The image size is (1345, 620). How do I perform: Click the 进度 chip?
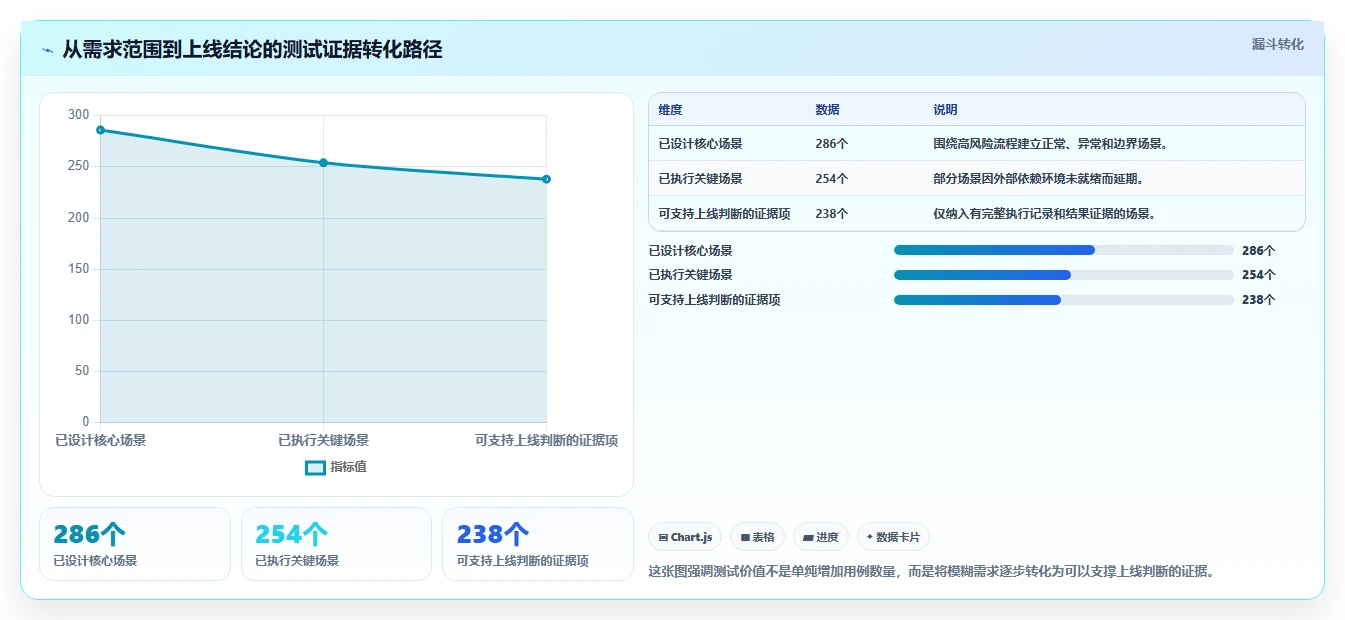821,537
